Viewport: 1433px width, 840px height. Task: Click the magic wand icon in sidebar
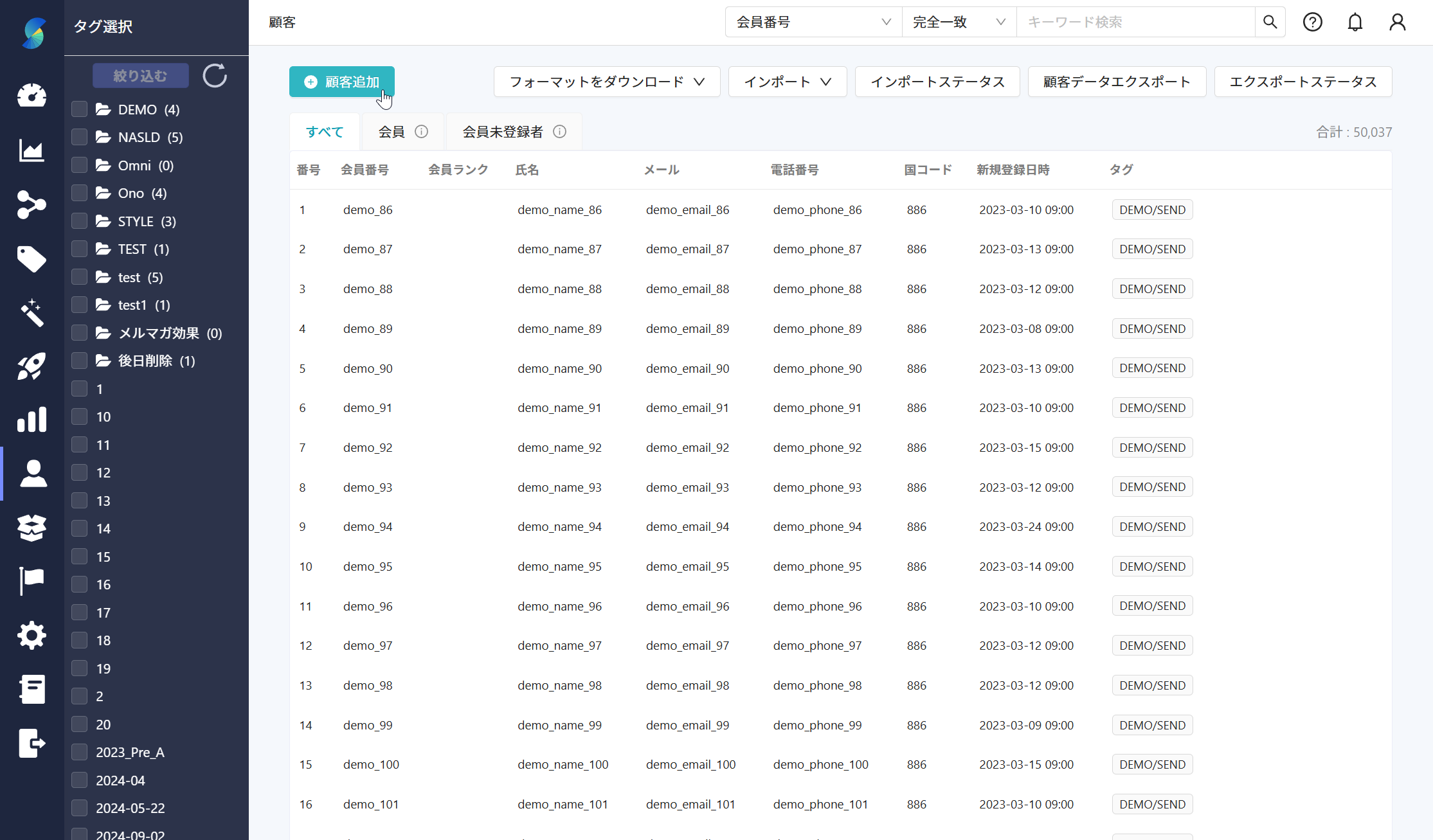tap(32, 313)
